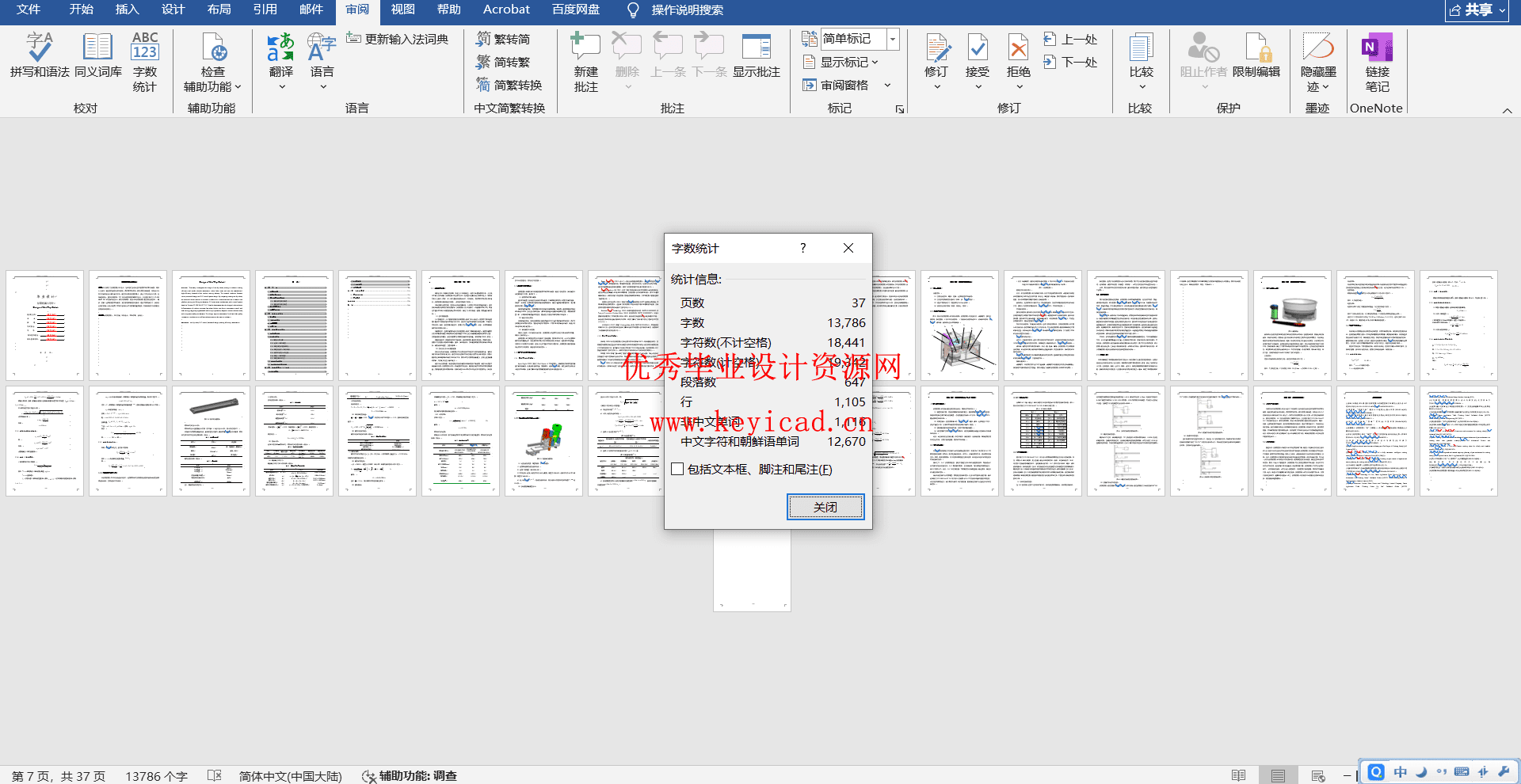Click language 简体中文(中国大陆) in status bar

click(290, 776)
